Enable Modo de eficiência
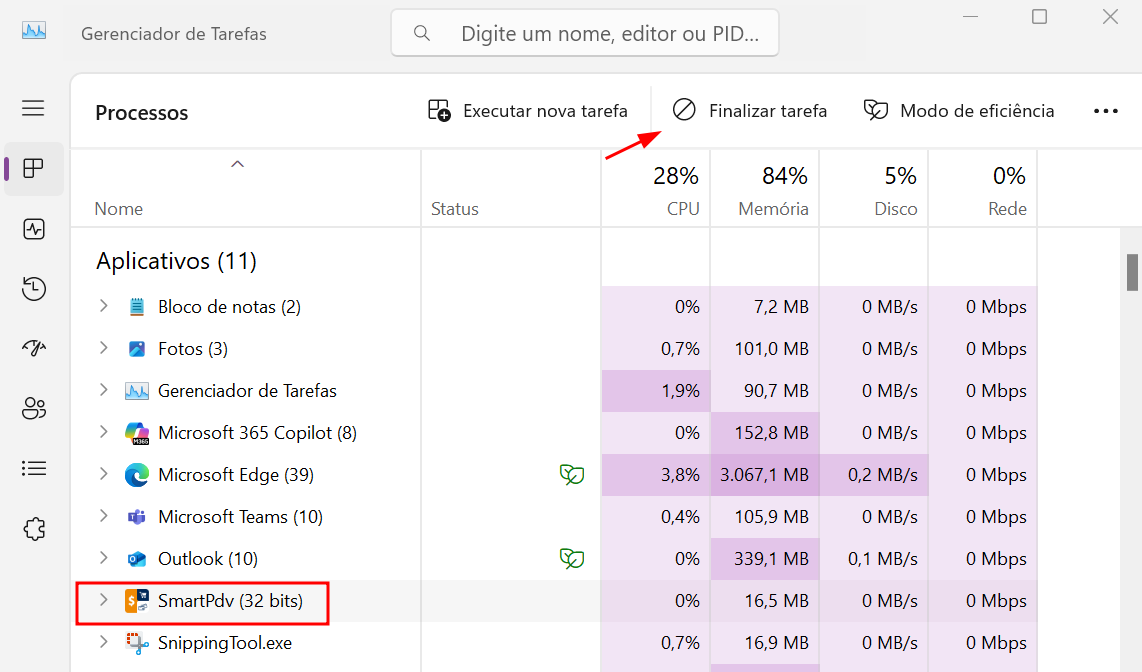Image resolution: width=1142 pixels, height=672 pixels. (958, 111)
